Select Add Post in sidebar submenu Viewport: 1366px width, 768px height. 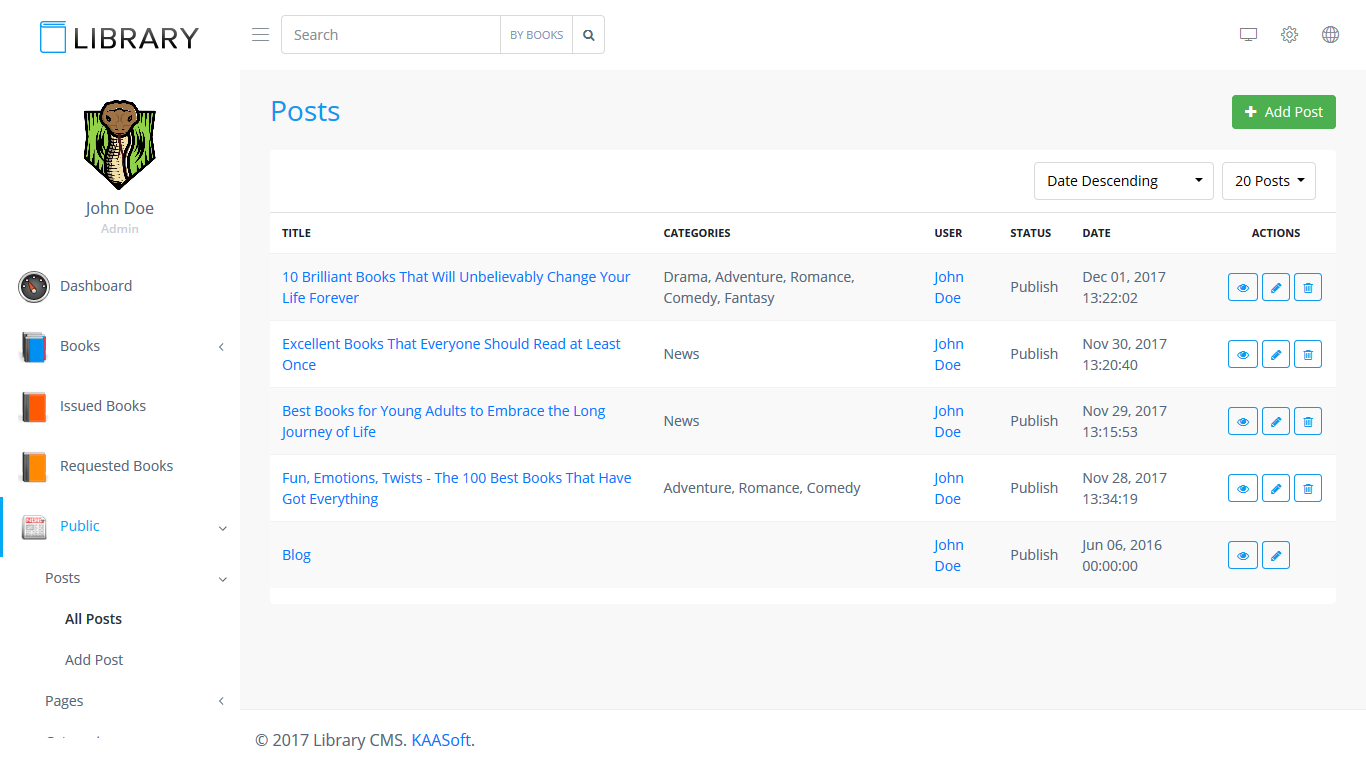94,660
